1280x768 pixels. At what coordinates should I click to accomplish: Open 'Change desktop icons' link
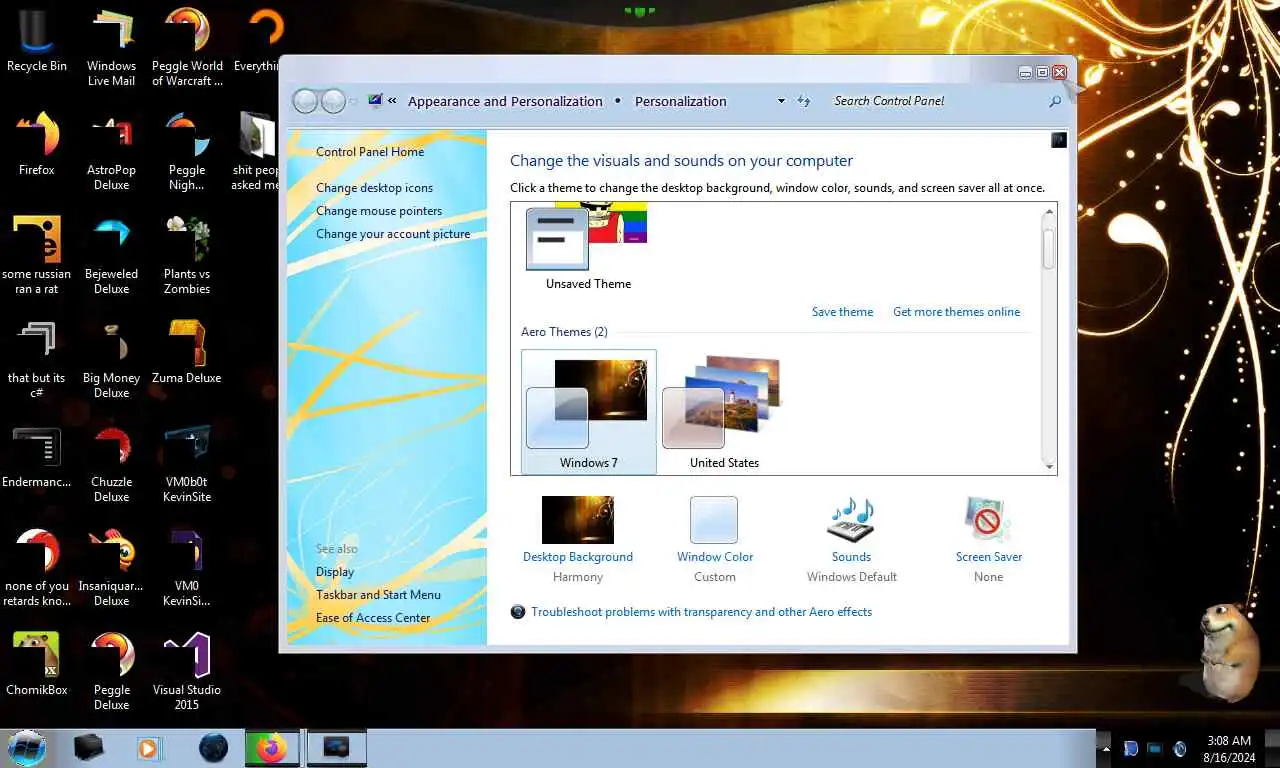point(375,188)
